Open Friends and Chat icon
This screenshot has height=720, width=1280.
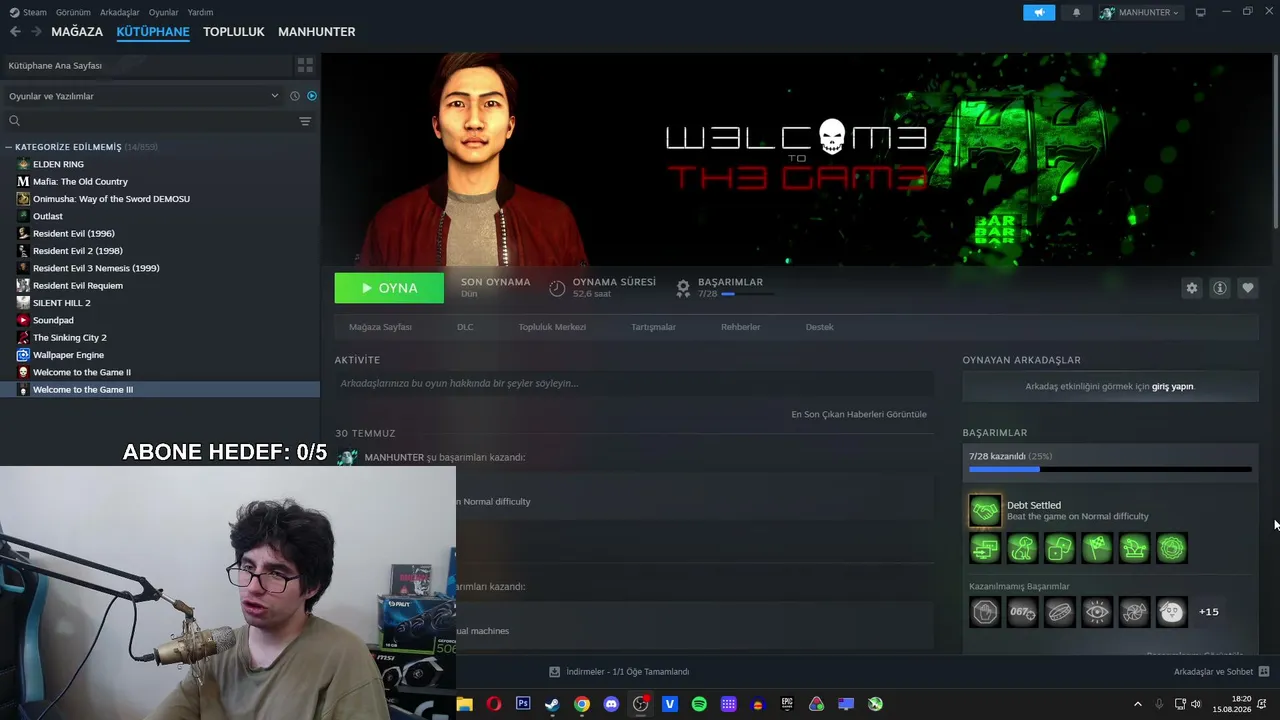[x=1264, y=672]
